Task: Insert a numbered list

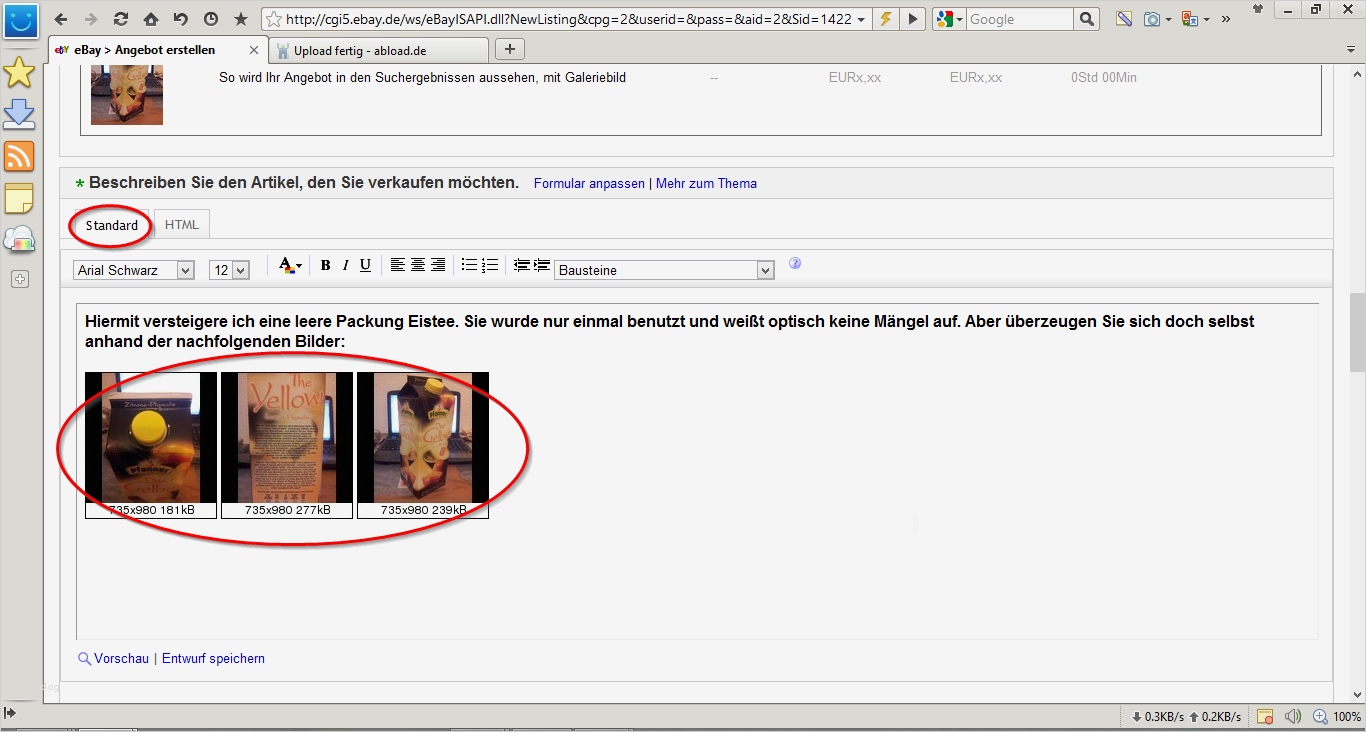Action: click(x=489, y=265)
